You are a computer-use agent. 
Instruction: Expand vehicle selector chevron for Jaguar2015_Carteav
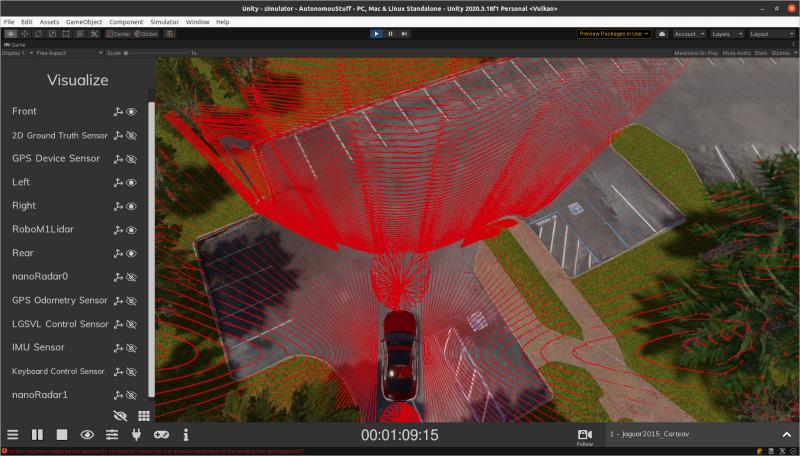pyautogui.click(x=786, y=435)
